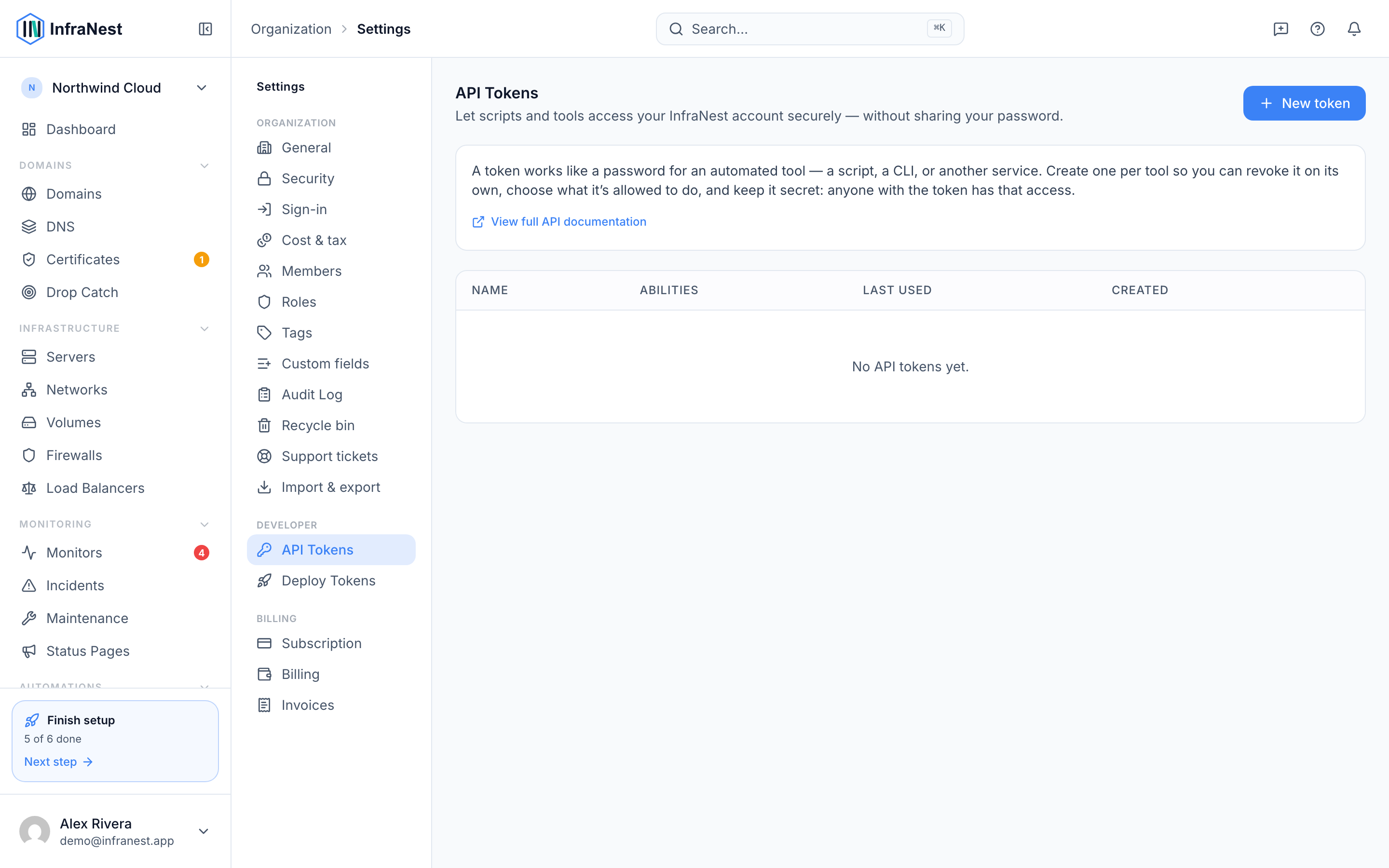Viewport: 1389px width, 868px height.
Task: Open Security settings
Action: click(331, 178)
